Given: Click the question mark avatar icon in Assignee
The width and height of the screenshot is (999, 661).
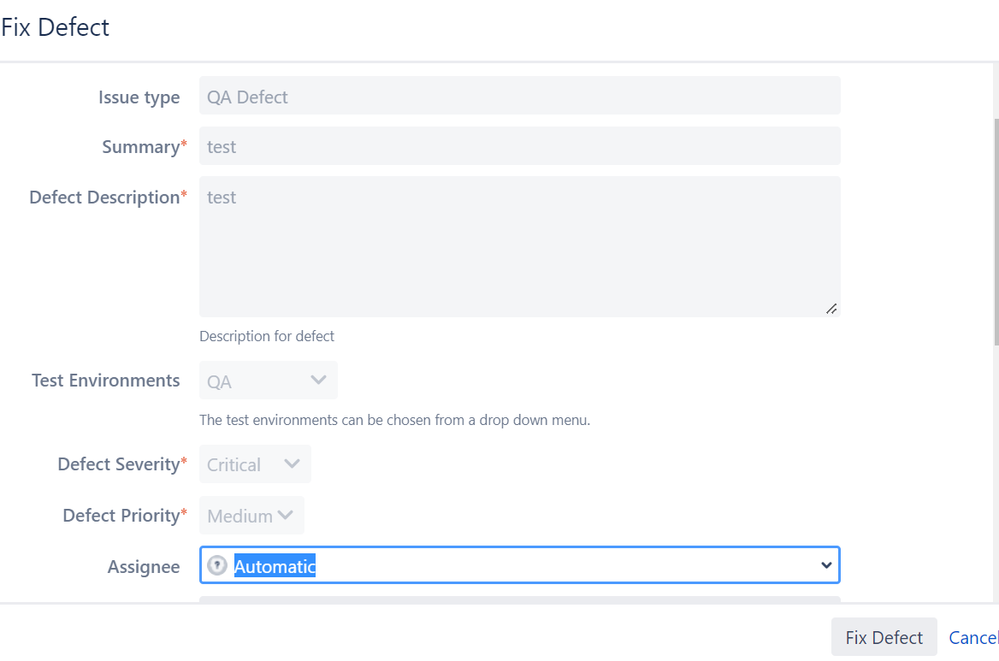Looking at the screenshot, I should [x=216, y=564].
